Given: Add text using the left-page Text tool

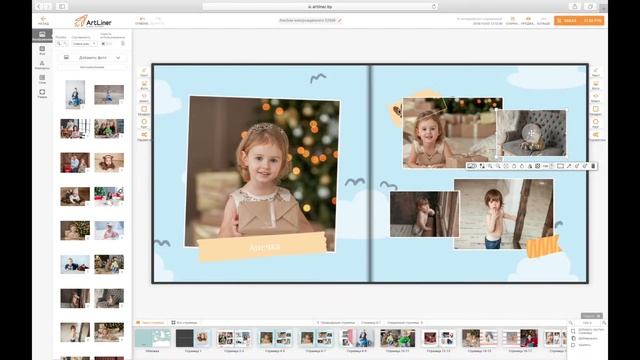Looking at the screenshot, I should click(144, 72).
